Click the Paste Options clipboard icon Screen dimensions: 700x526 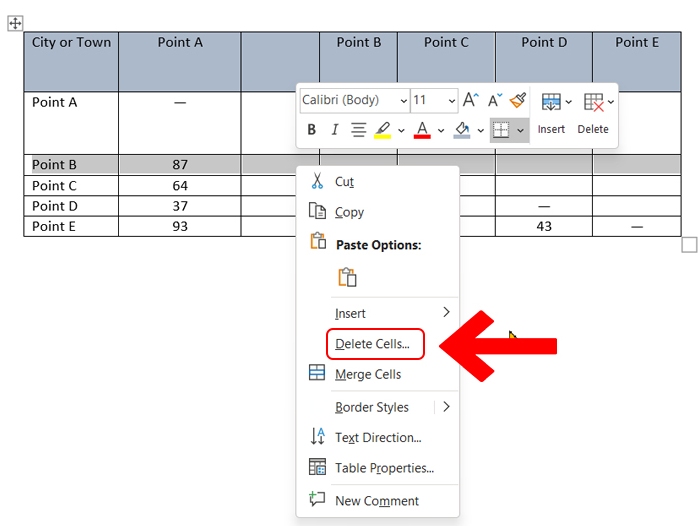[347, 277]
